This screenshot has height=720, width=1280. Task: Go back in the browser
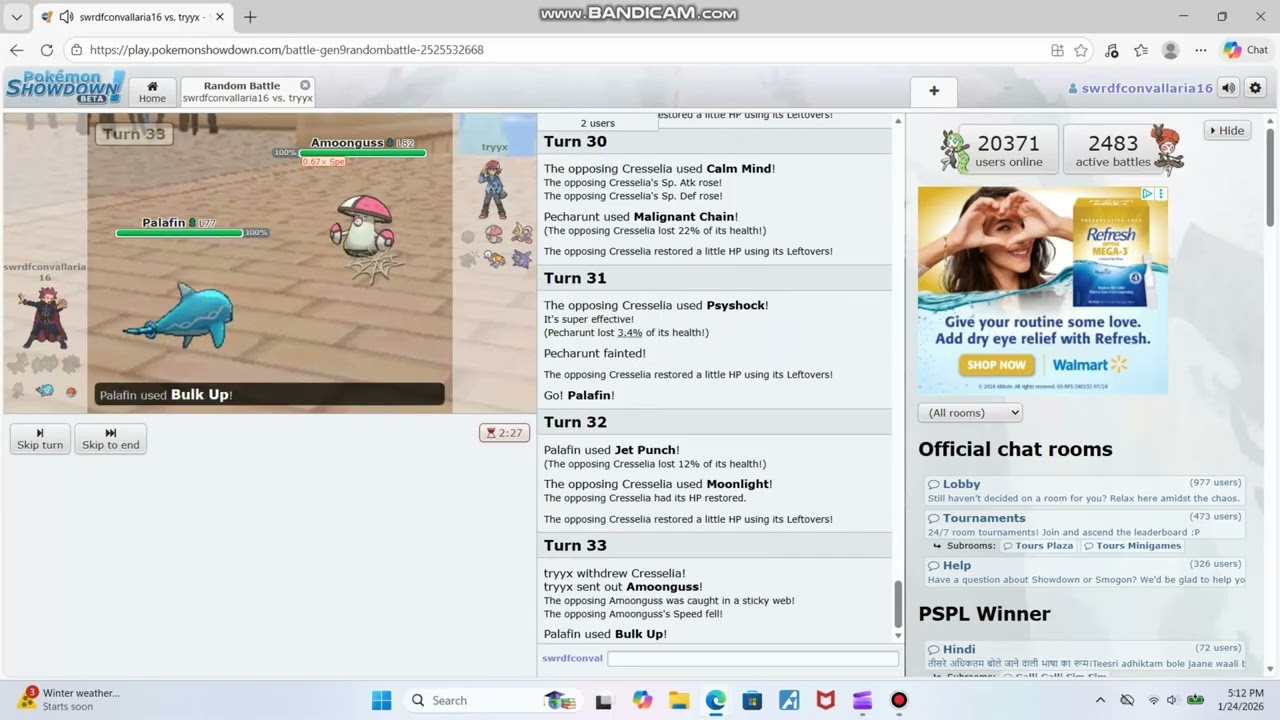pos(17,50)
